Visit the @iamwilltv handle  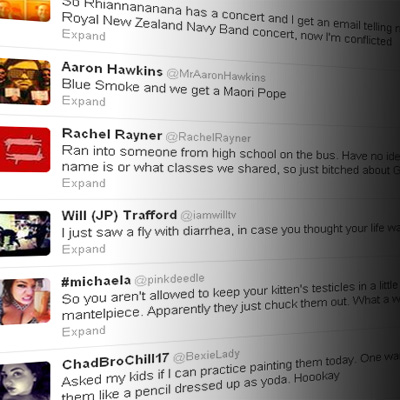click(208, 215)
